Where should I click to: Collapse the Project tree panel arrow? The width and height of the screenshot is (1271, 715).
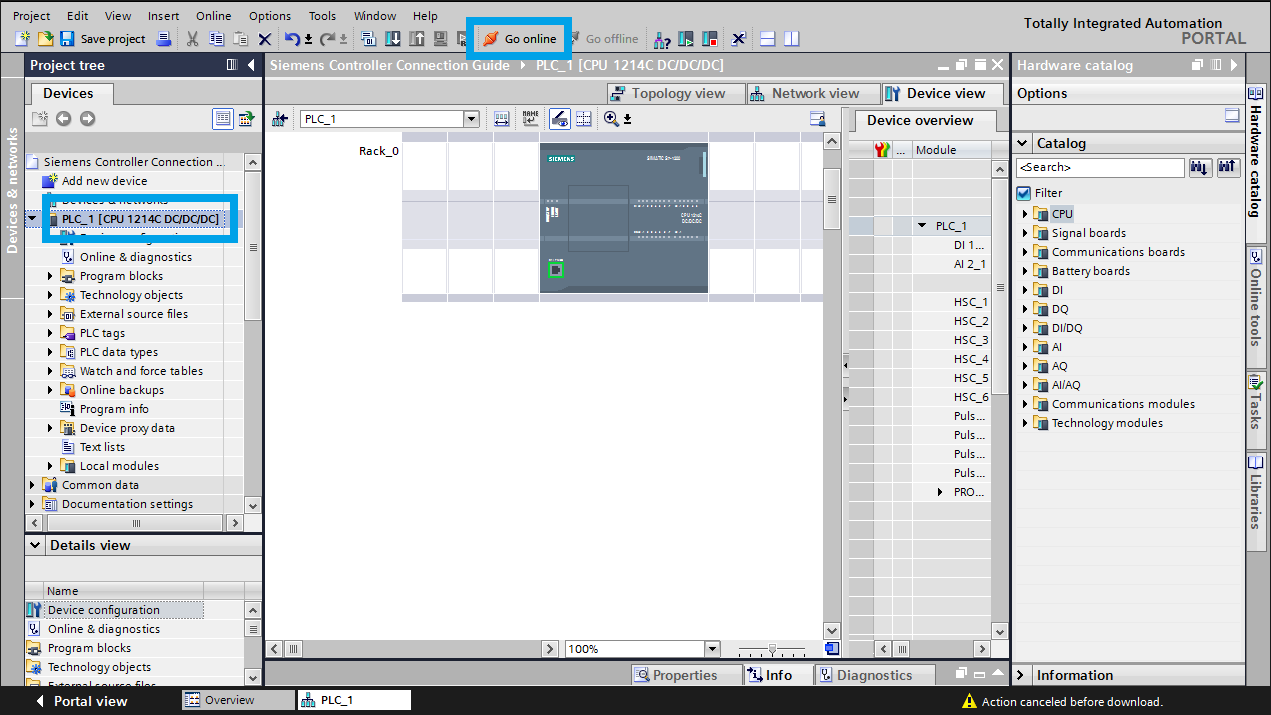pos(252,65)
